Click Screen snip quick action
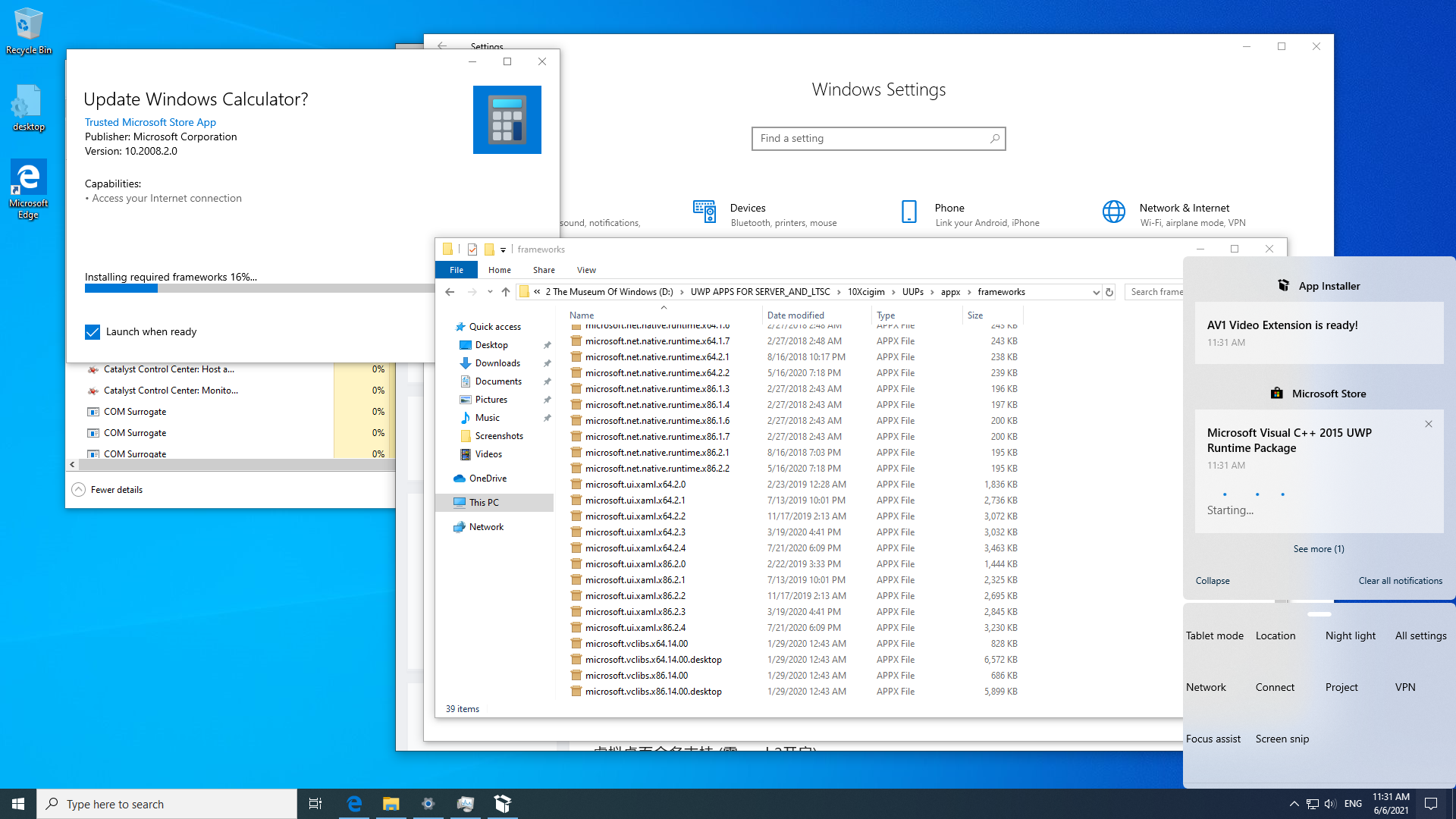Screen dimensions: 1456x819 tap(1282, 739)
